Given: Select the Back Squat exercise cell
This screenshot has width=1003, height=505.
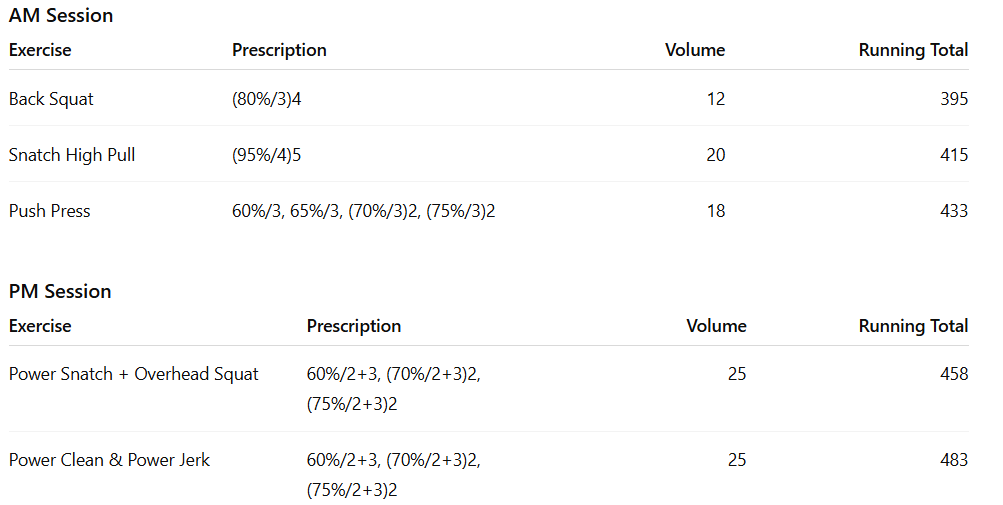Looking at the screenshot, I should point(52,99).
